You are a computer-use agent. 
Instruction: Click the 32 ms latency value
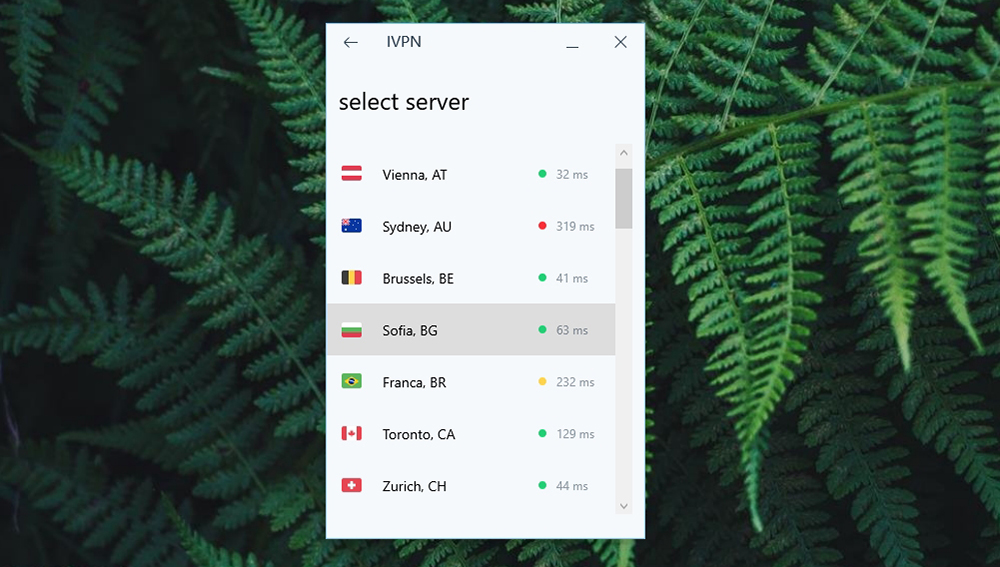pos(572,174)
